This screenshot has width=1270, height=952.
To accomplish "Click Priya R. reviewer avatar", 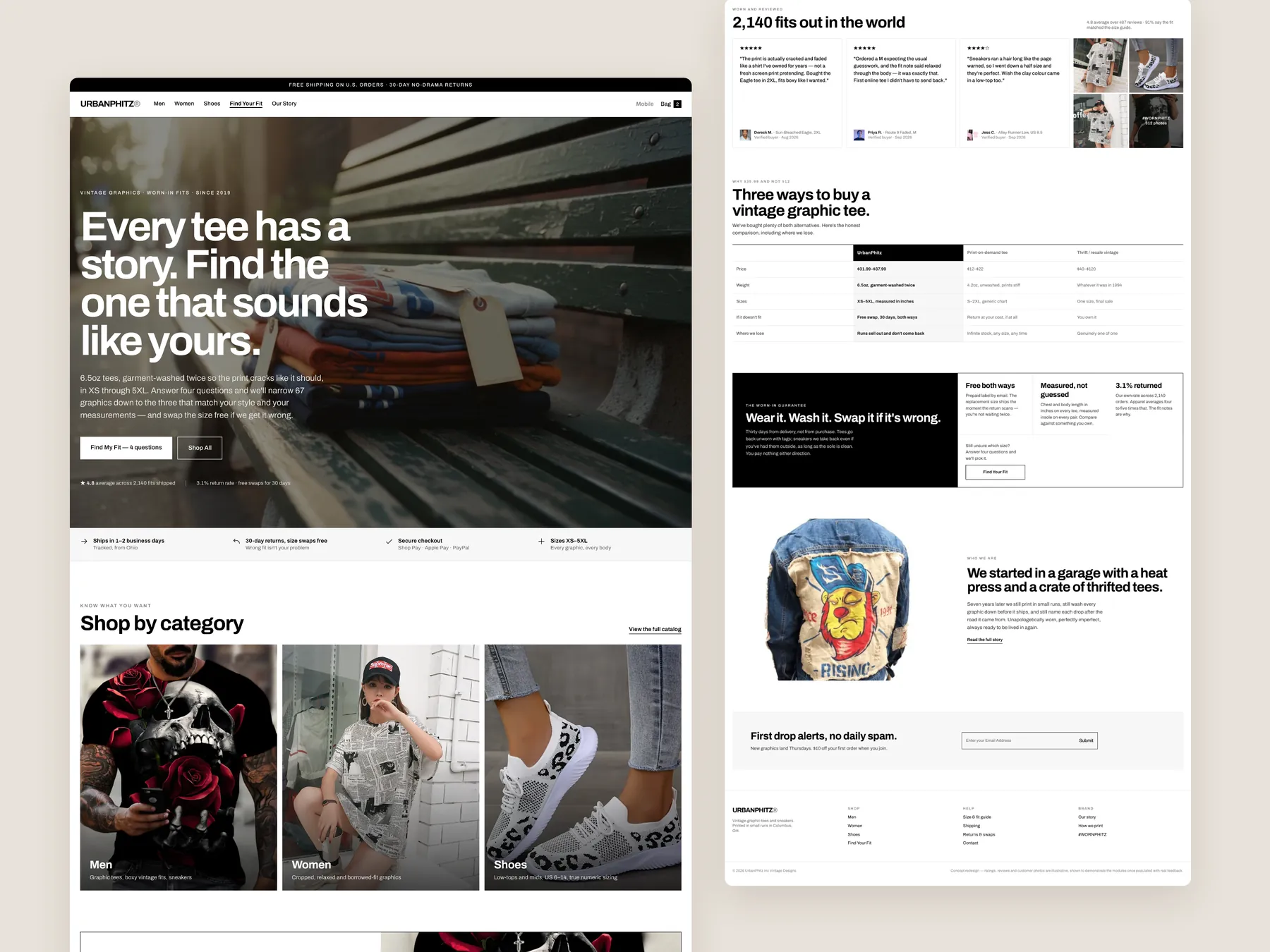I will pyautogui.click(x=859, y=135).
